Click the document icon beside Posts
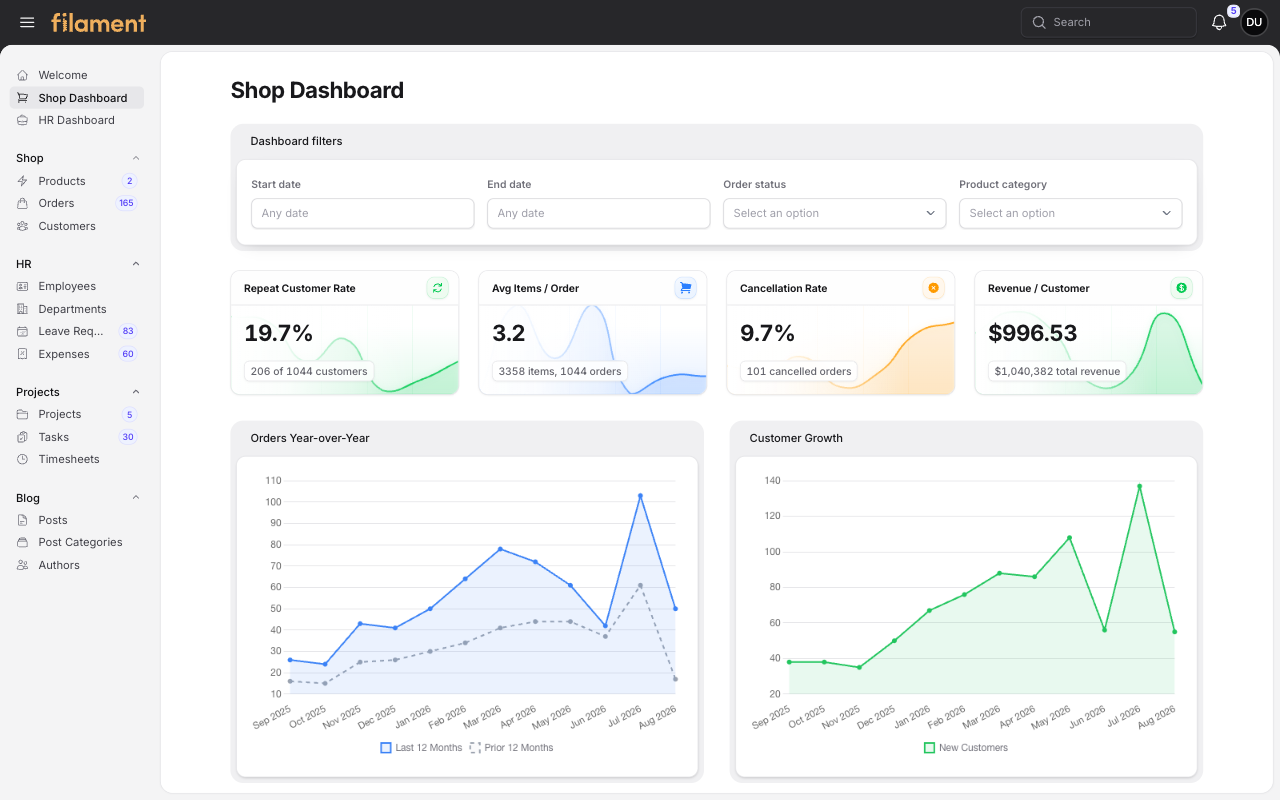The image size is (1280, 800). click(23, 520)
